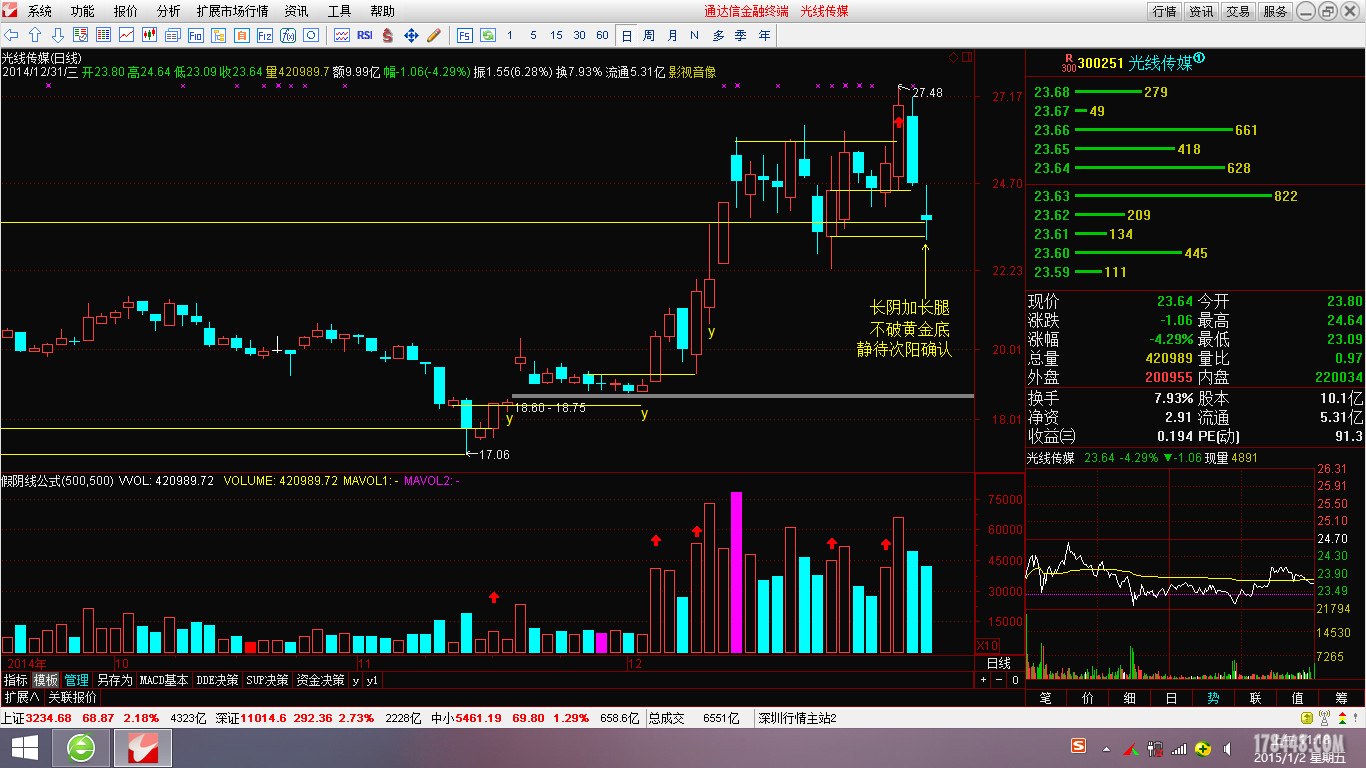Click the minus zoom button beside 日线
The height and width of the screenshot is (768, 1366).
(x=998, y=680)
